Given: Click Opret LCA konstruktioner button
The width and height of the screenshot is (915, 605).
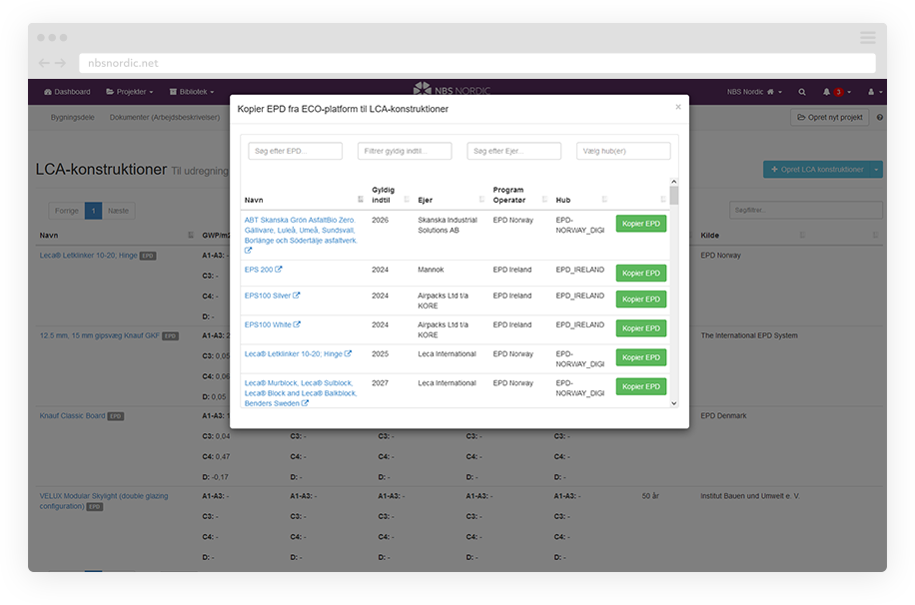Looking at the screenshot, I should [817, 169].
